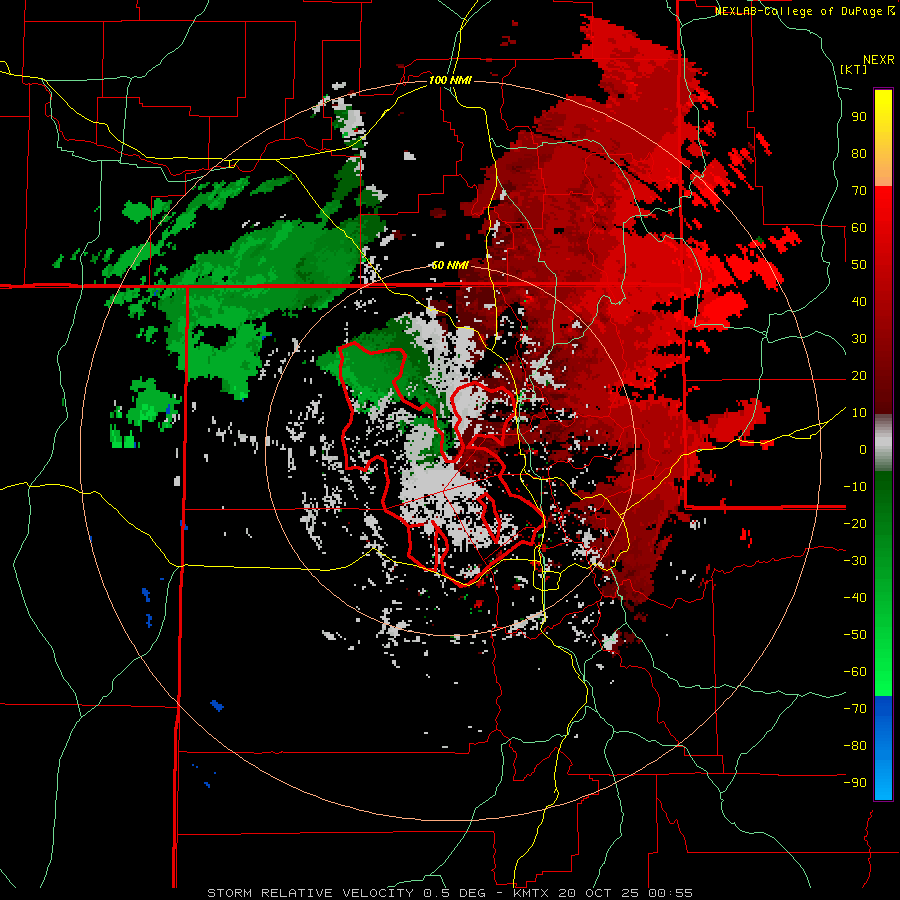Viewport: 900px width, 900px height.
Task: Click the -20 value on the velocity scale
Action: click(x=855, y=524)
